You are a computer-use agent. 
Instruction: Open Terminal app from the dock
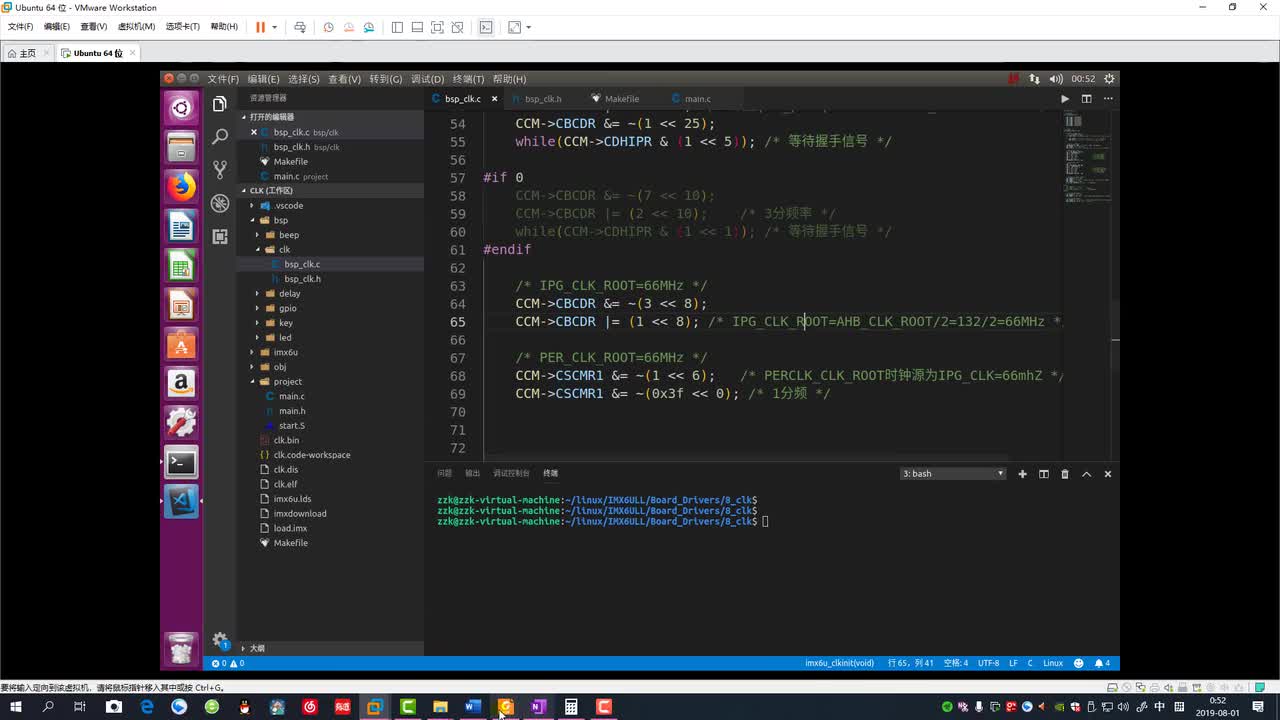click(x=181, y=461)
